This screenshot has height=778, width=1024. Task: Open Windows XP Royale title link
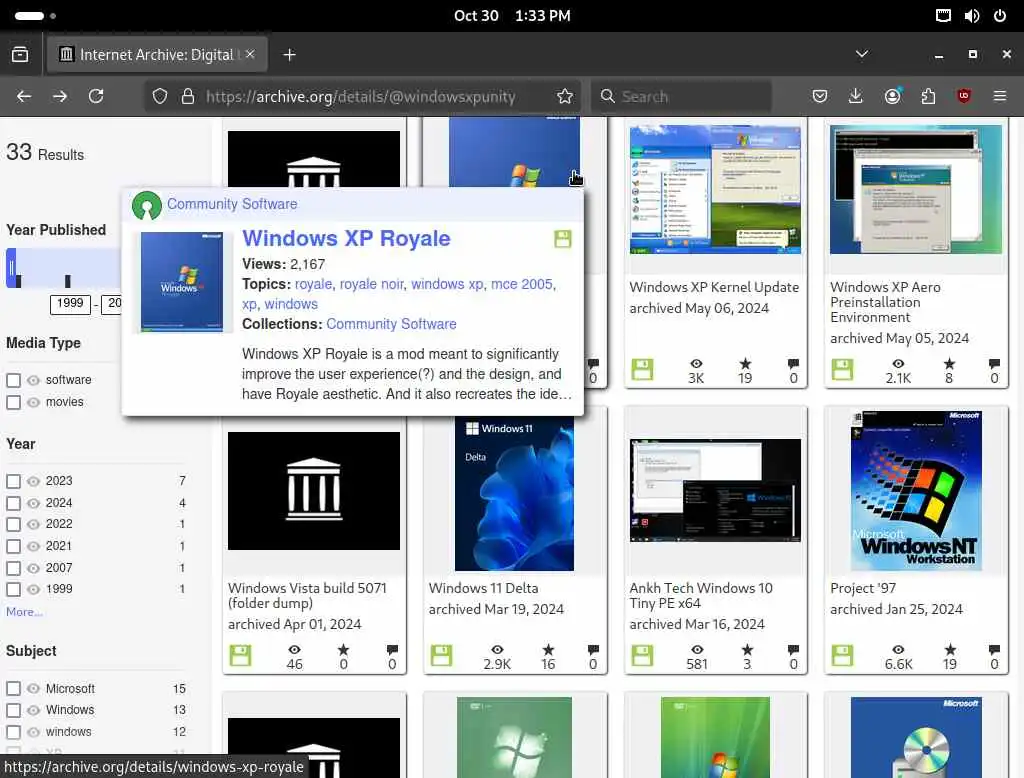(346, 238)
